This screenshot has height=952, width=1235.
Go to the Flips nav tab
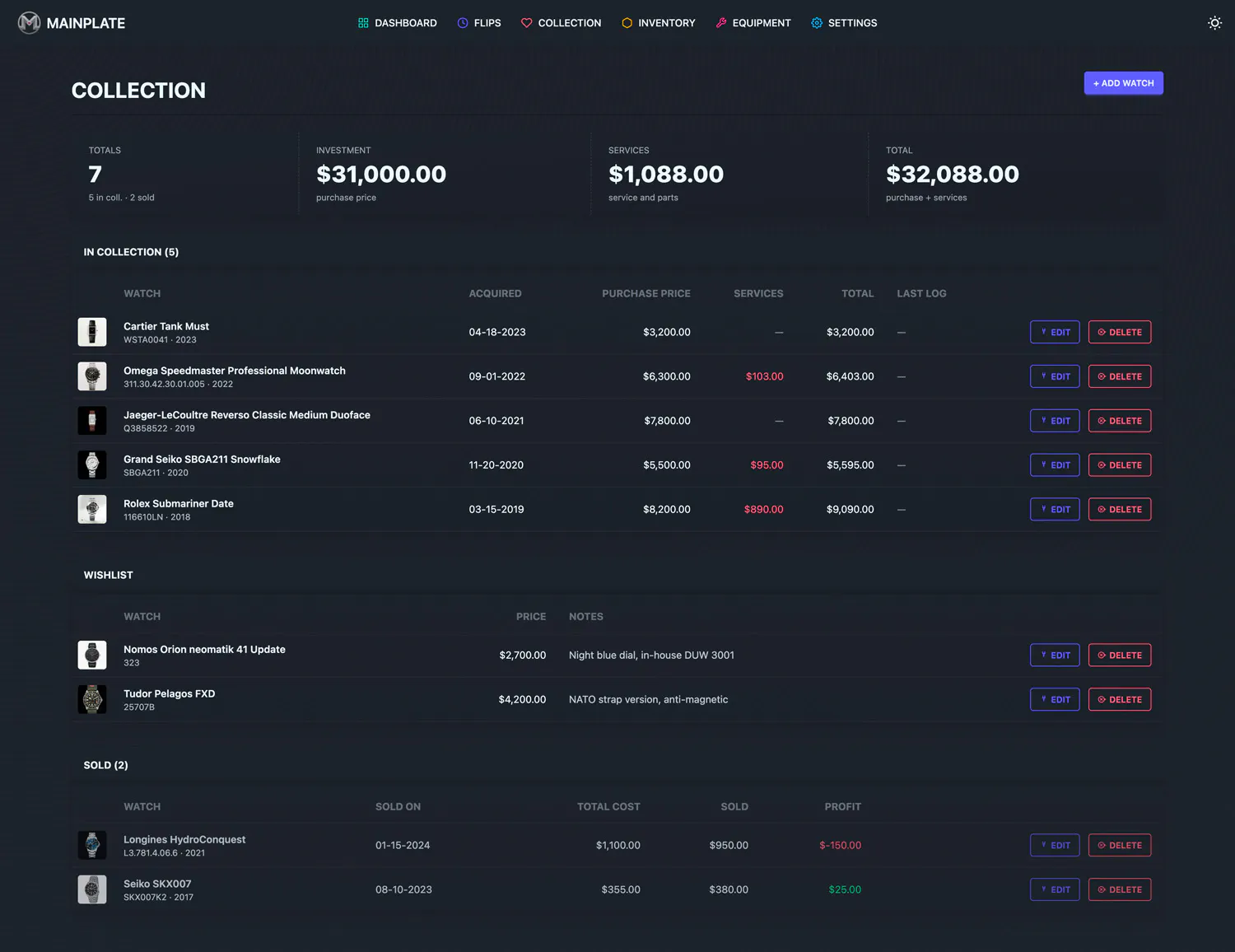(x=479, y=23)
